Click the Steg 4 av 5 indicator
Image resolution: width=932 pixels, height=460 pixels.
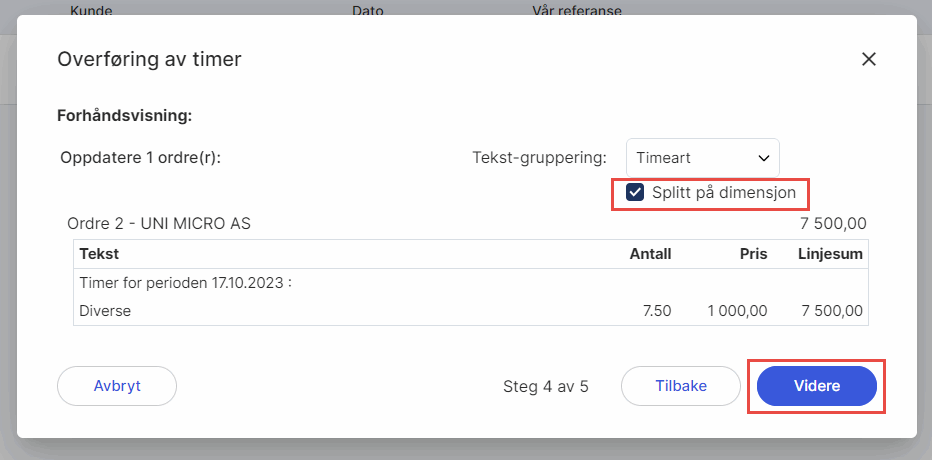[x=546, y=386]
